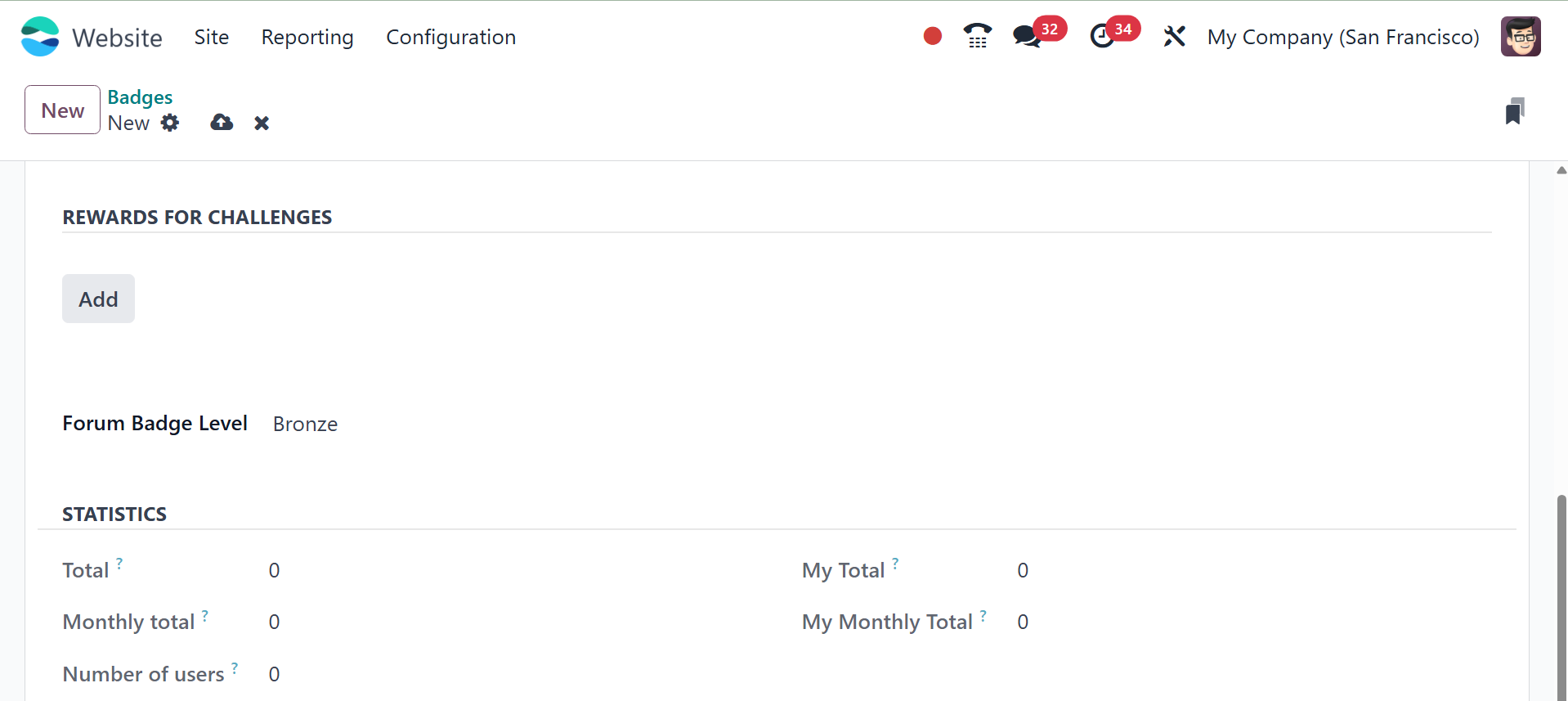Save the record using the cloud icon
Screen dimensions: 1568x701
(222, 123)
